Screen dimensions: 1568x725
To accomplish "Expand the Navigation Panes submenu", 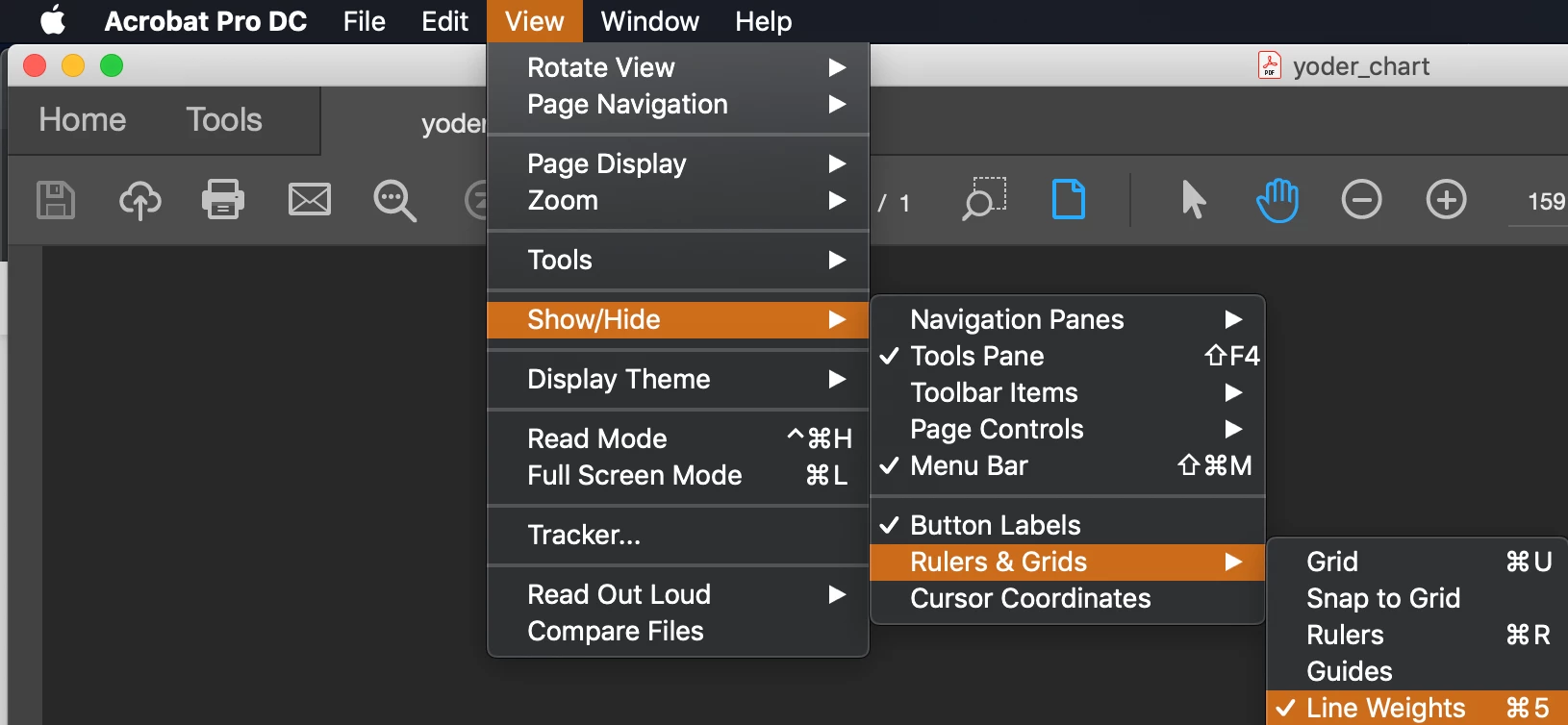I will pyautogui.click(x=1068, y=319).
